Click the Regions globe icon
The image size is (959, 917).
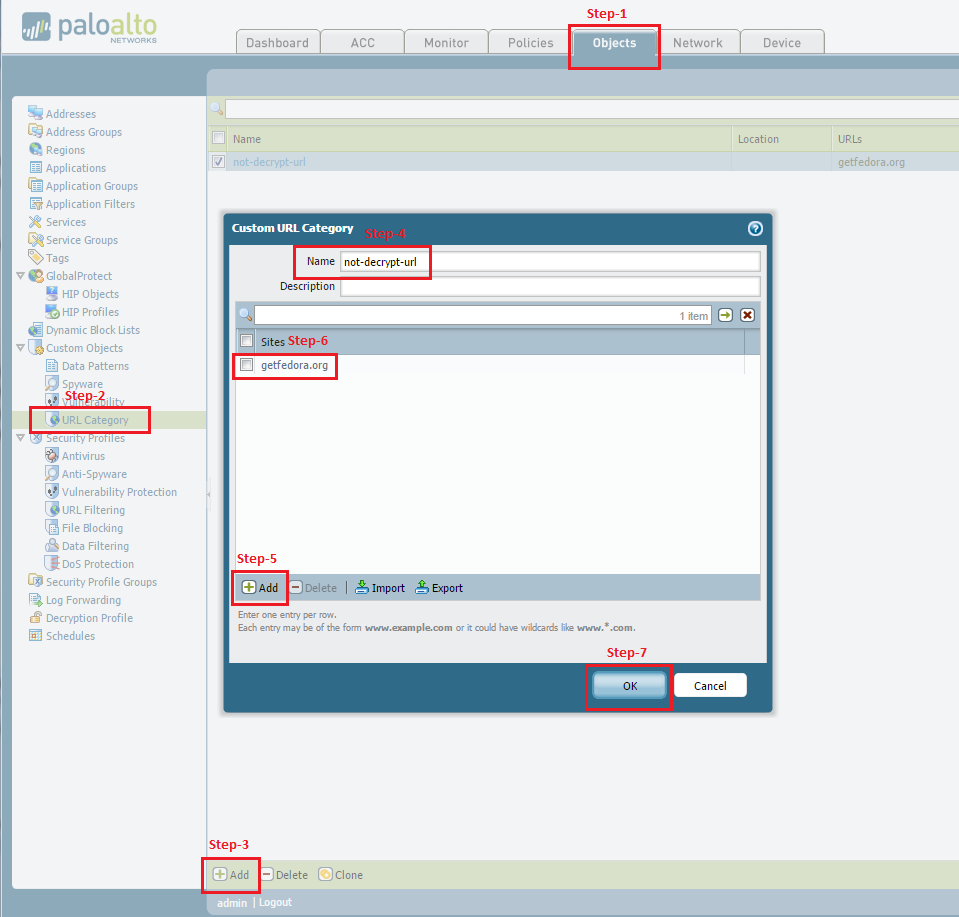pyautogui.click(x=35, y=149)
